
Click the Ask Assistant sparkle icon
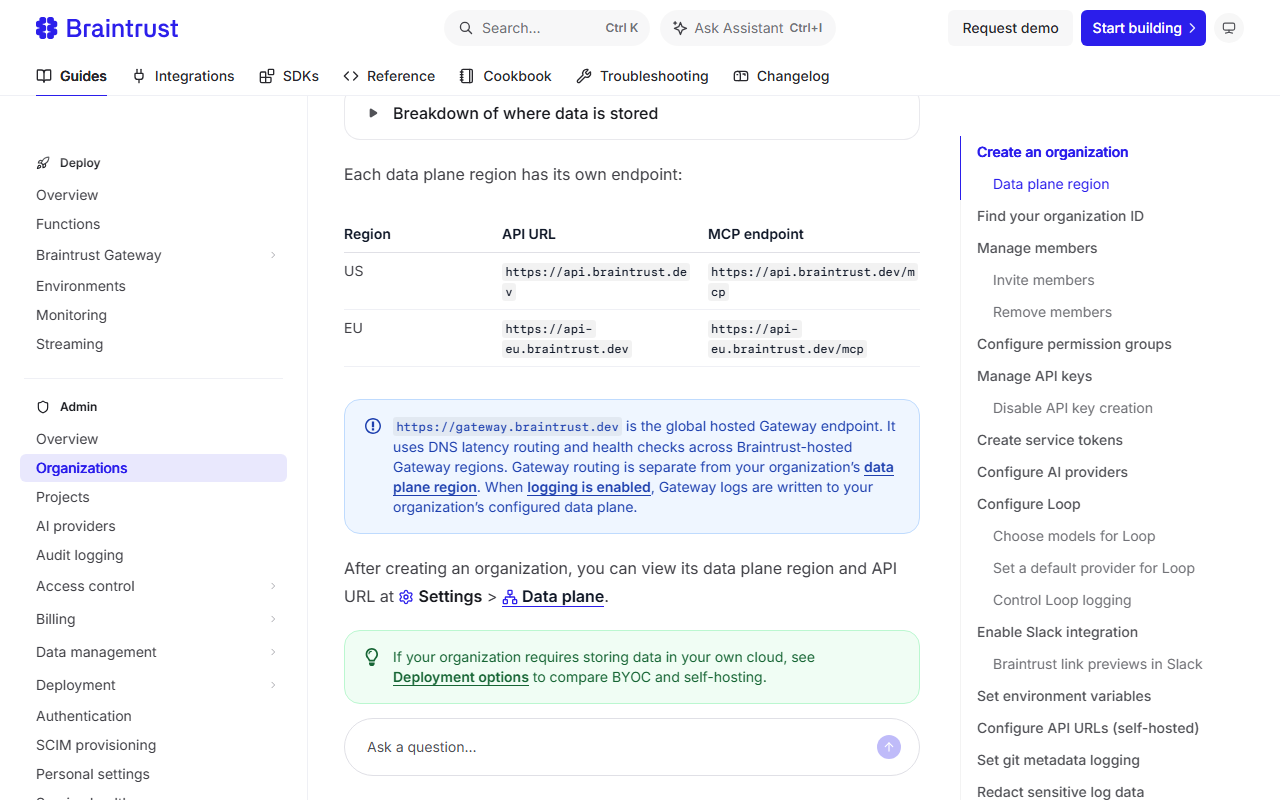(x=680, y=28)
